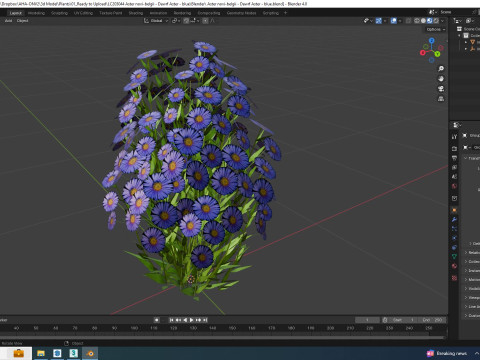Open the snapping options dropdown

click(x=195, y=21)
